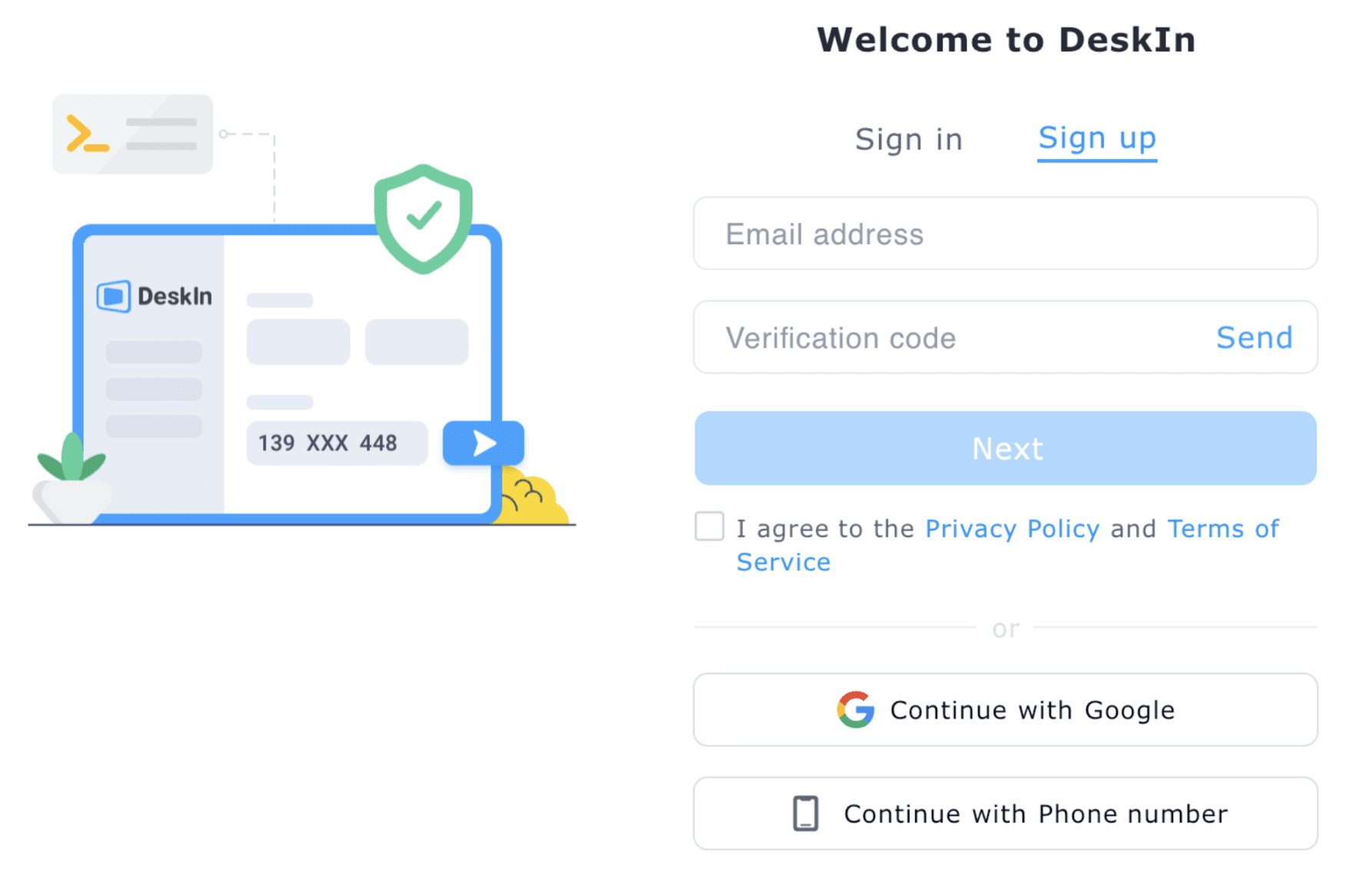Click the green plant pot illustration
This screenshot has width=1372, height=883.
[72, 478]
